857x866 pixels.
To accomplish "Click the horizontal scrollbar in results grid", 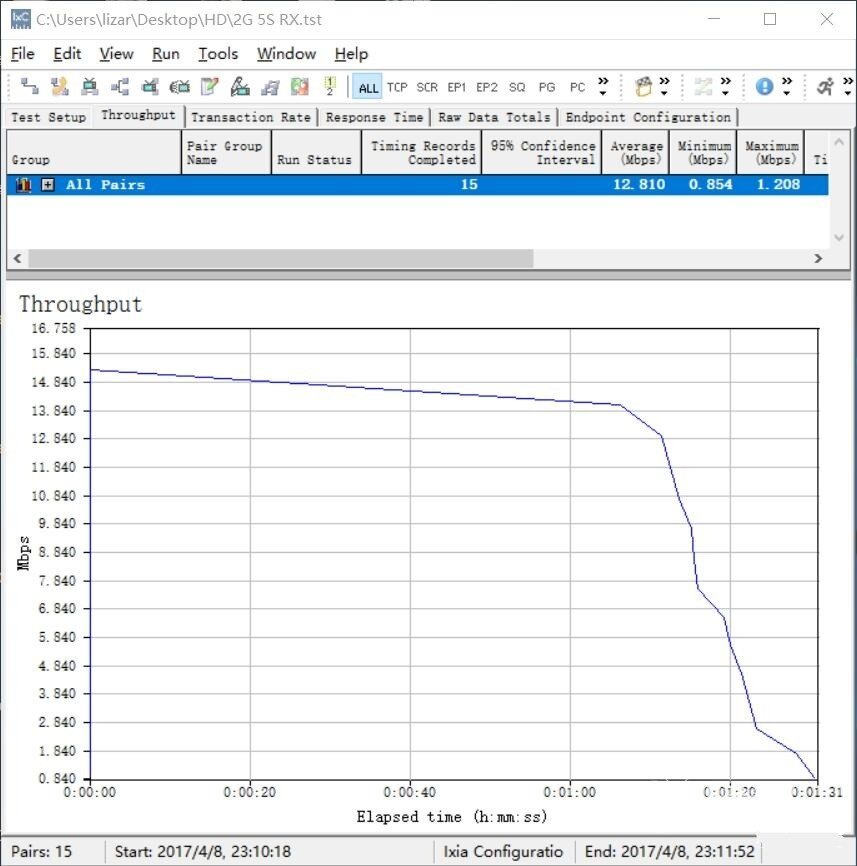I will [280, 258].
